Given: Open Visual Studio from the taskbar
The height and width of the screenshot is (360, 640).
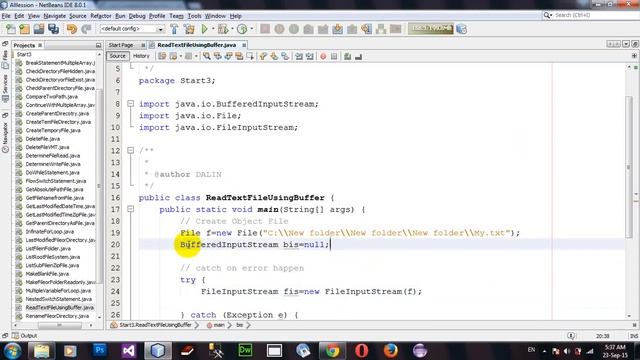Looking at the screenshot, I should (x=128, y=350).
